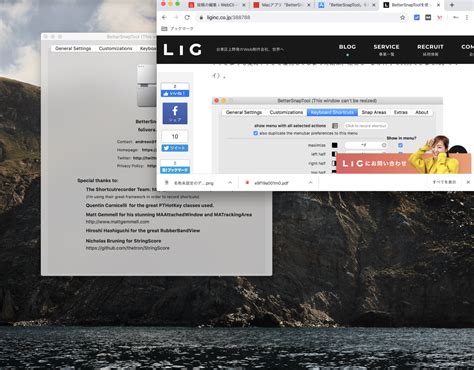Click 'Special thanks to:' text
The width and height of the screenshot is (474, 370).
pos(98,180)
